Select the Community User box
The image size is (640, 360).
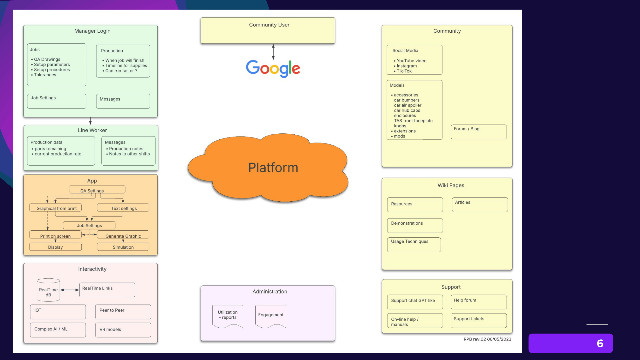(268, 30)
